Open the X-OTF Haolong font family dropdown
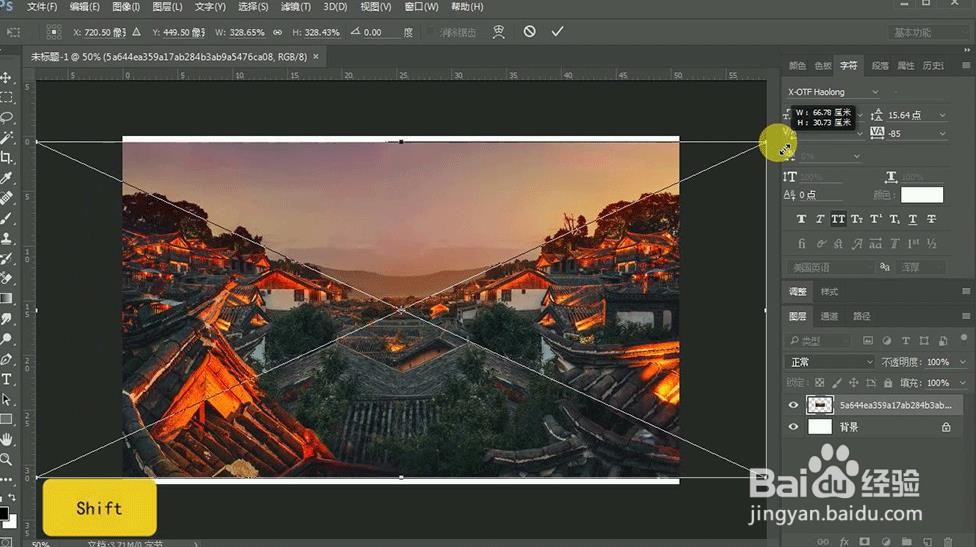 [x=875, y=92]
